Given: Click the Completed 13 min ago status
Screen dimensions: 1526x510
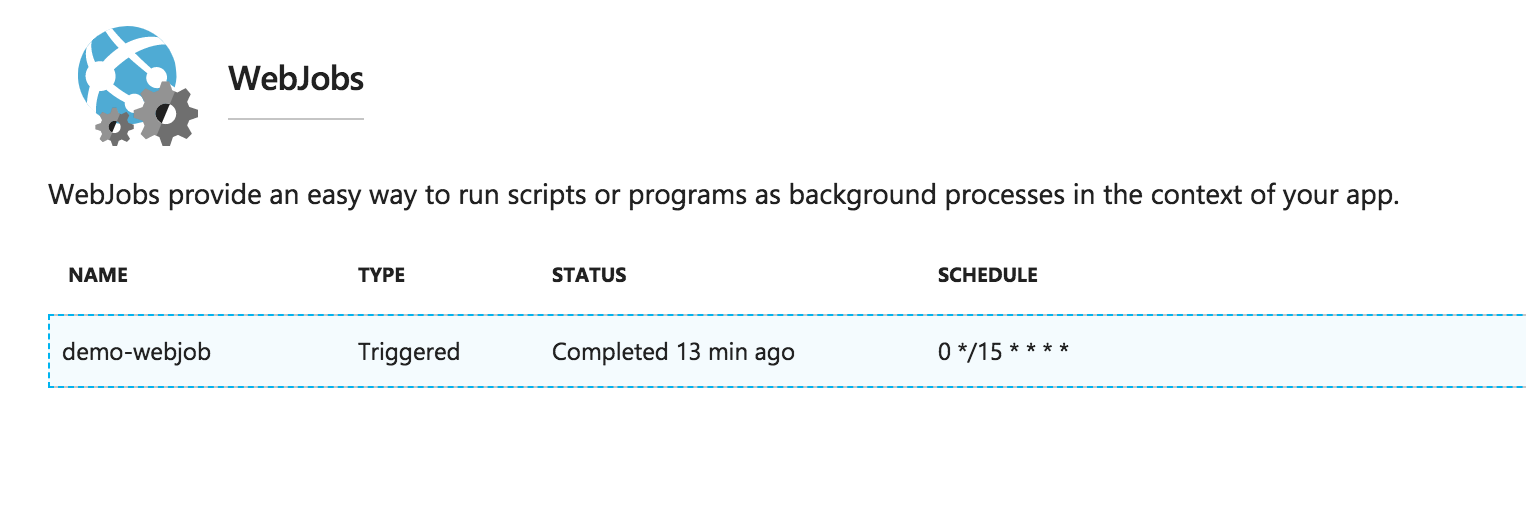Looking at the screenshot, I should pos(673,352).
